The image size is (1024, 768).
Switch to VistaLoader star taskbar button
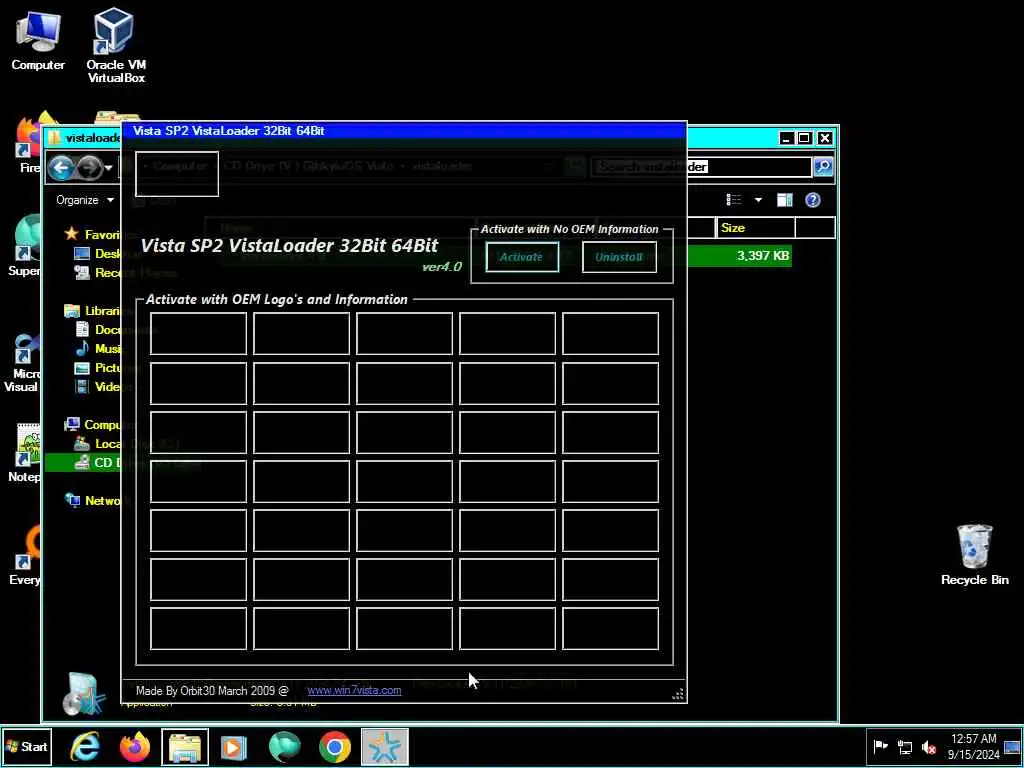coord(385,747)
